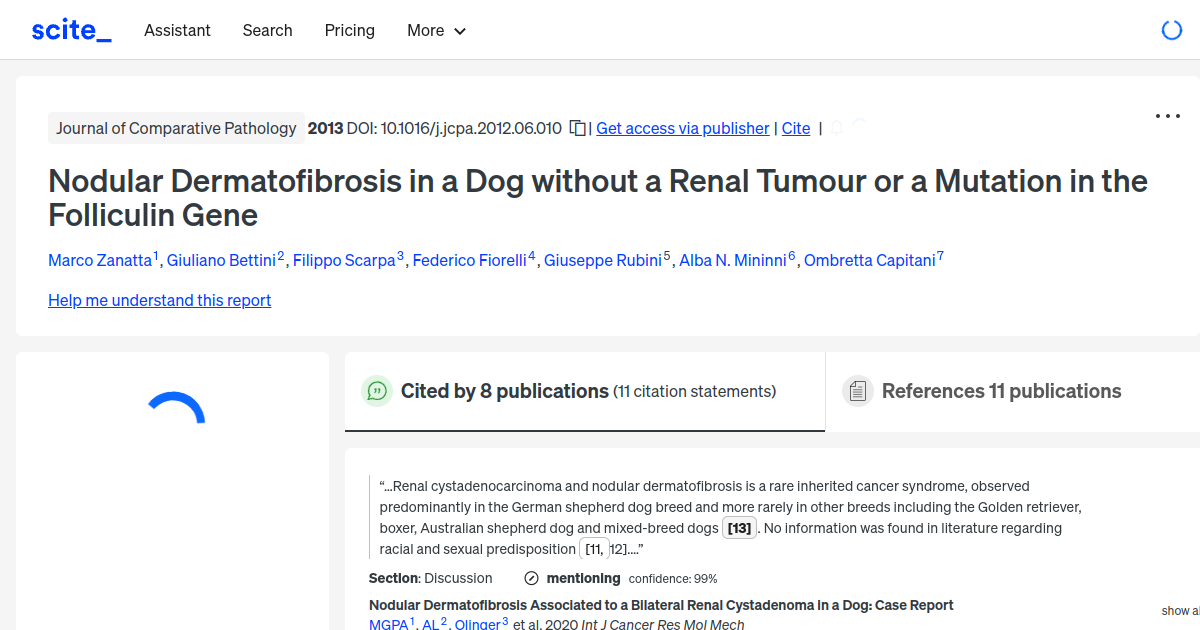Open the More navigation dropdown
Viewport: 1200px width, 630px height.
click(436, 30)
